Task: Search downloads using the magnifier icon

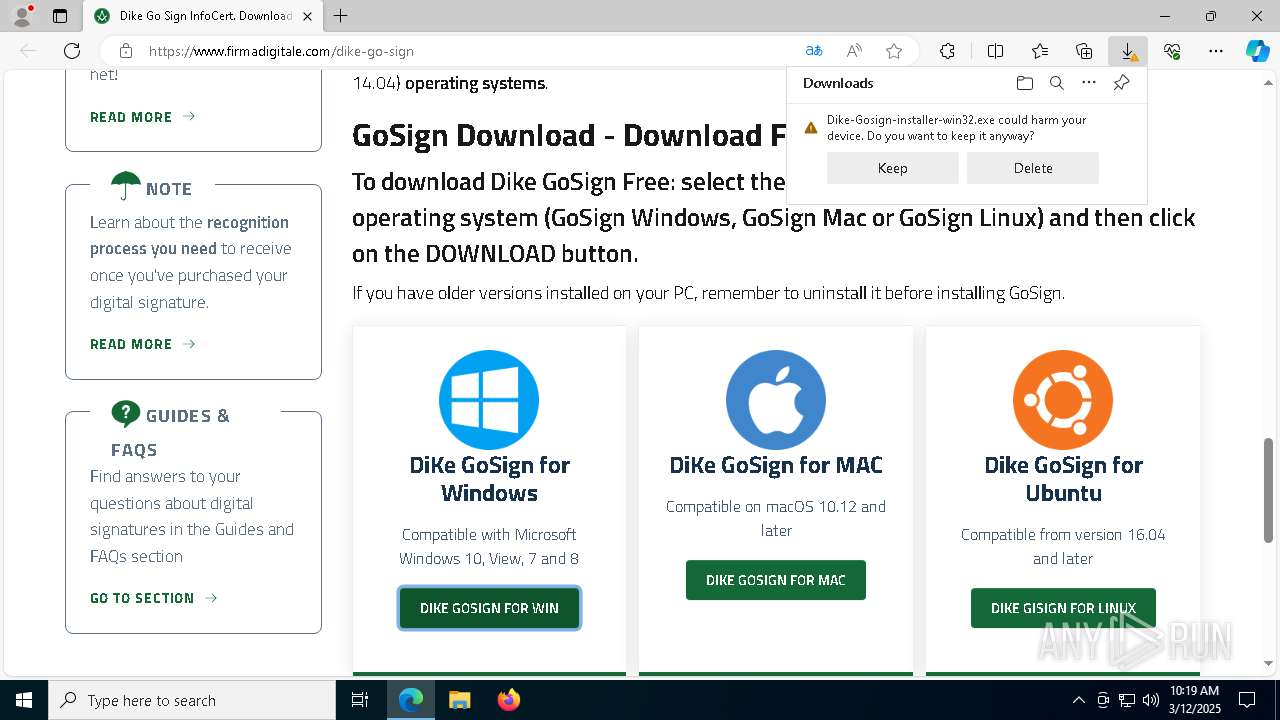Action: tap(1056, 83)
